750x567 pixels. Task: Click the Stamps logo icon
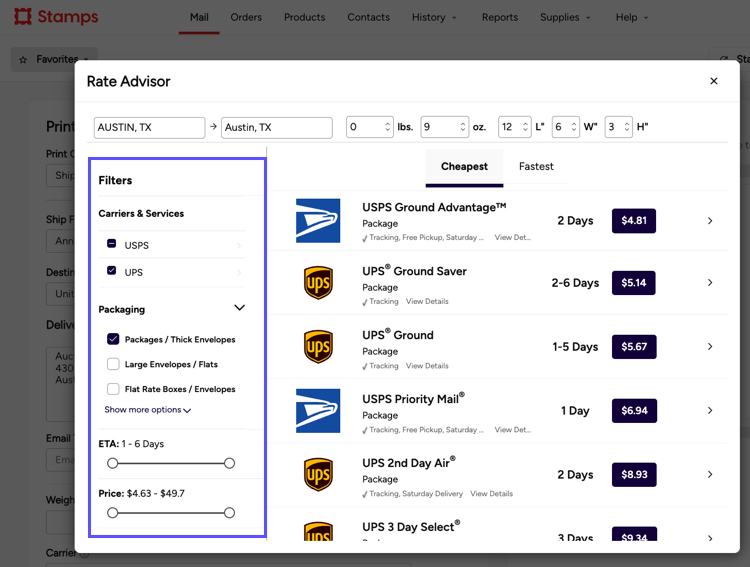click(22, 16)
